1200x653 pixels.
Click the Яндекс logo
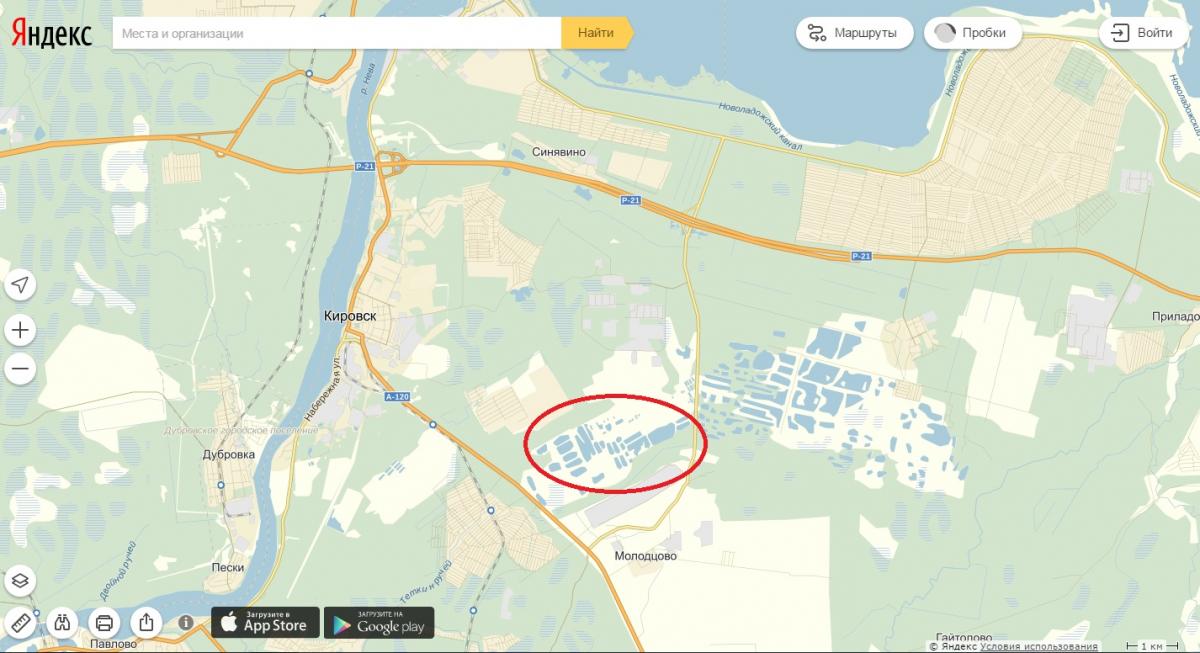[52, 35]
